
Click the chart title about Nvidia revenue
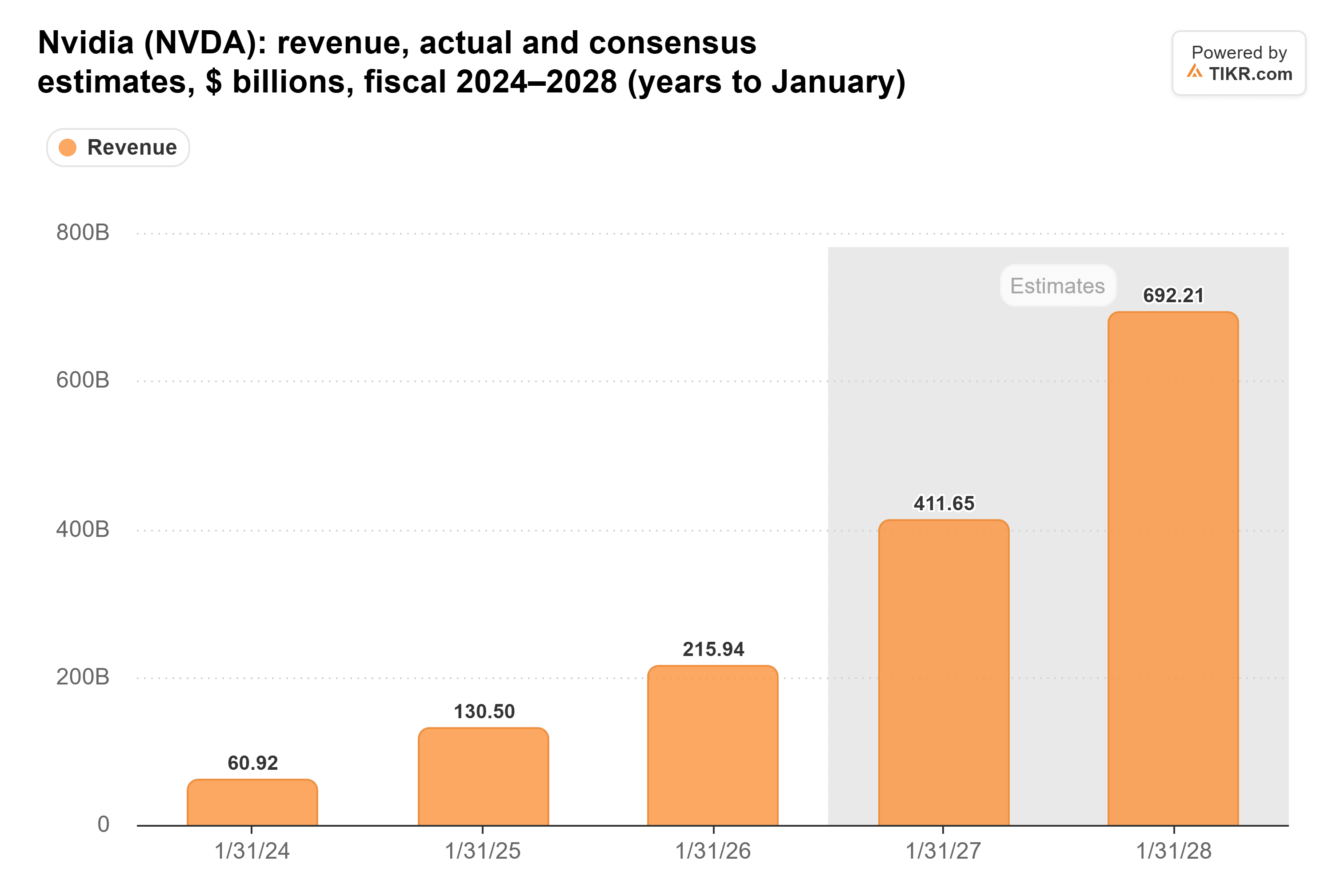[x=472, y=62]
